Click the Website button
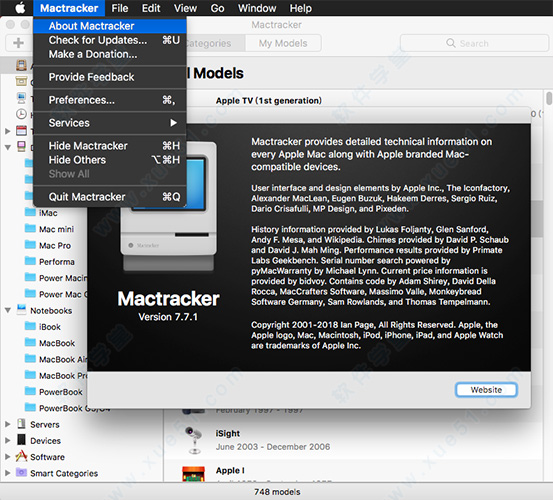 click(x=486, y=390)
